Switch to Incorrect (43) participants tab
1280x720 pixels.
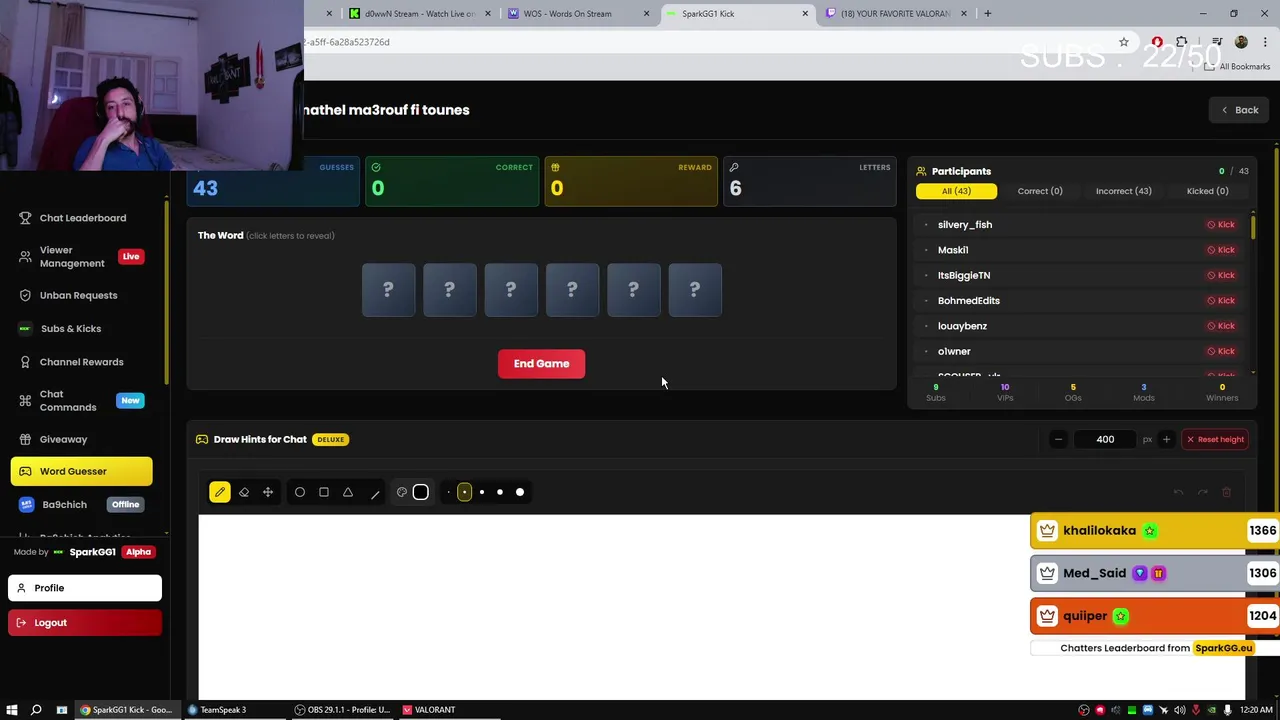[x=1123, y=191]
